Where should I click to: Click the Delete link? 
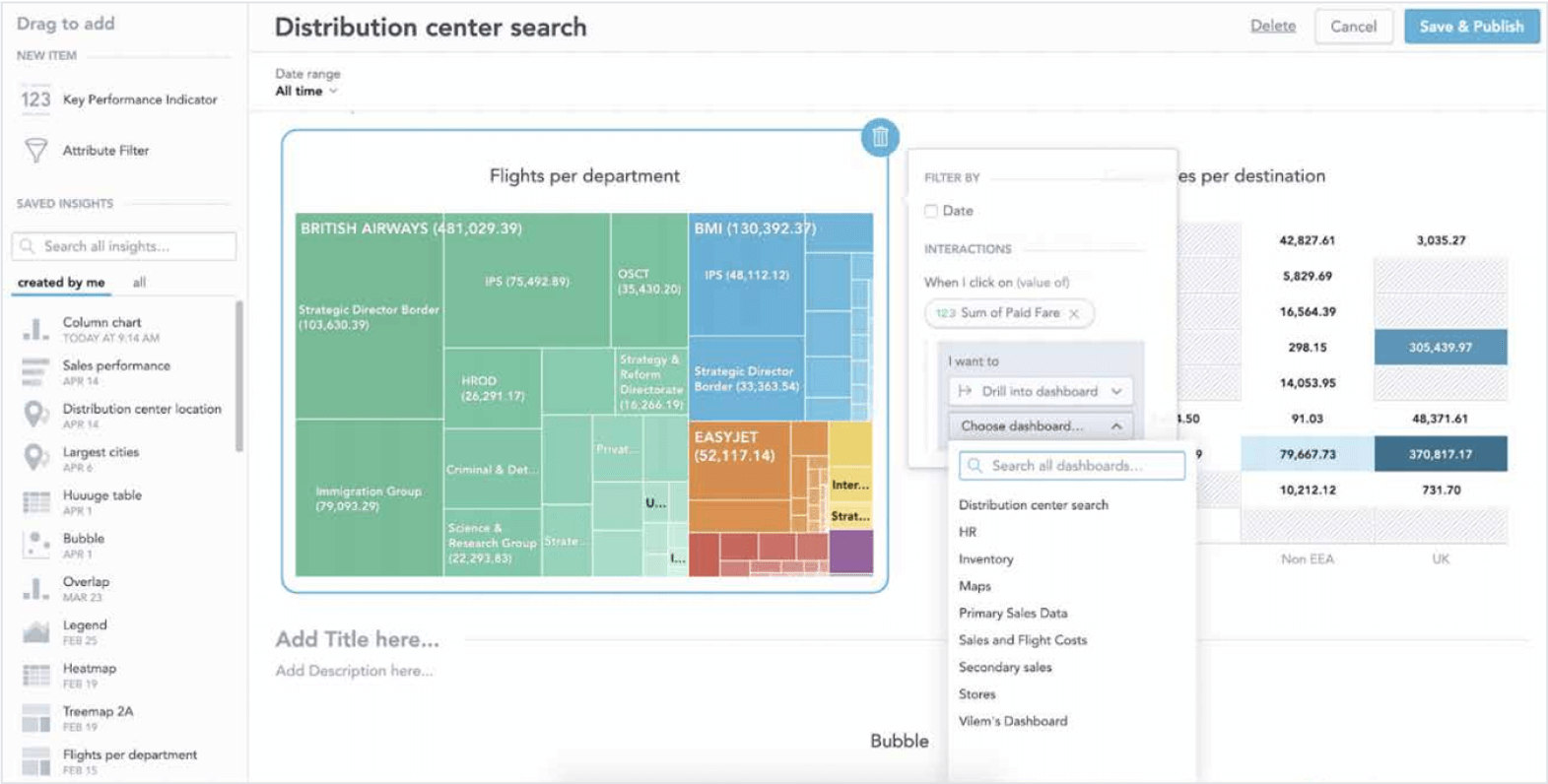tap(1271, 26)
